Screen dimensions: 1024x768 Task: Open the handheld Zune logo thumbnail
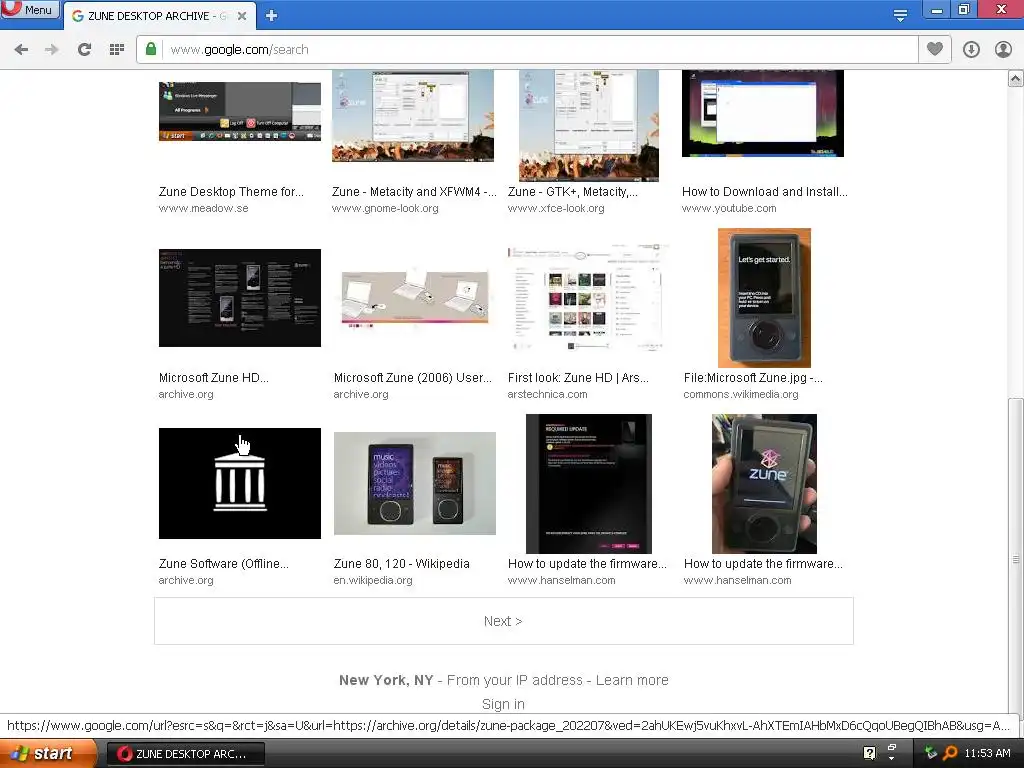click(764, 484)
